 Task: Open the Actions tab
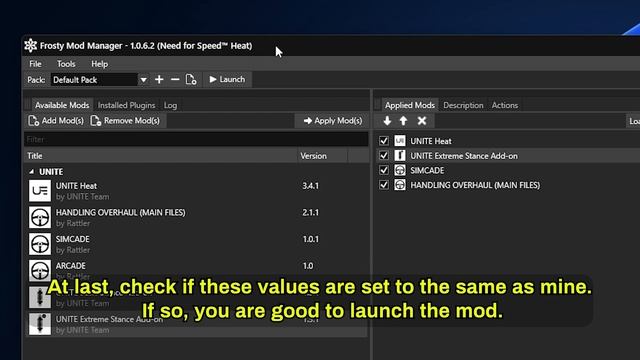(504, 105)
